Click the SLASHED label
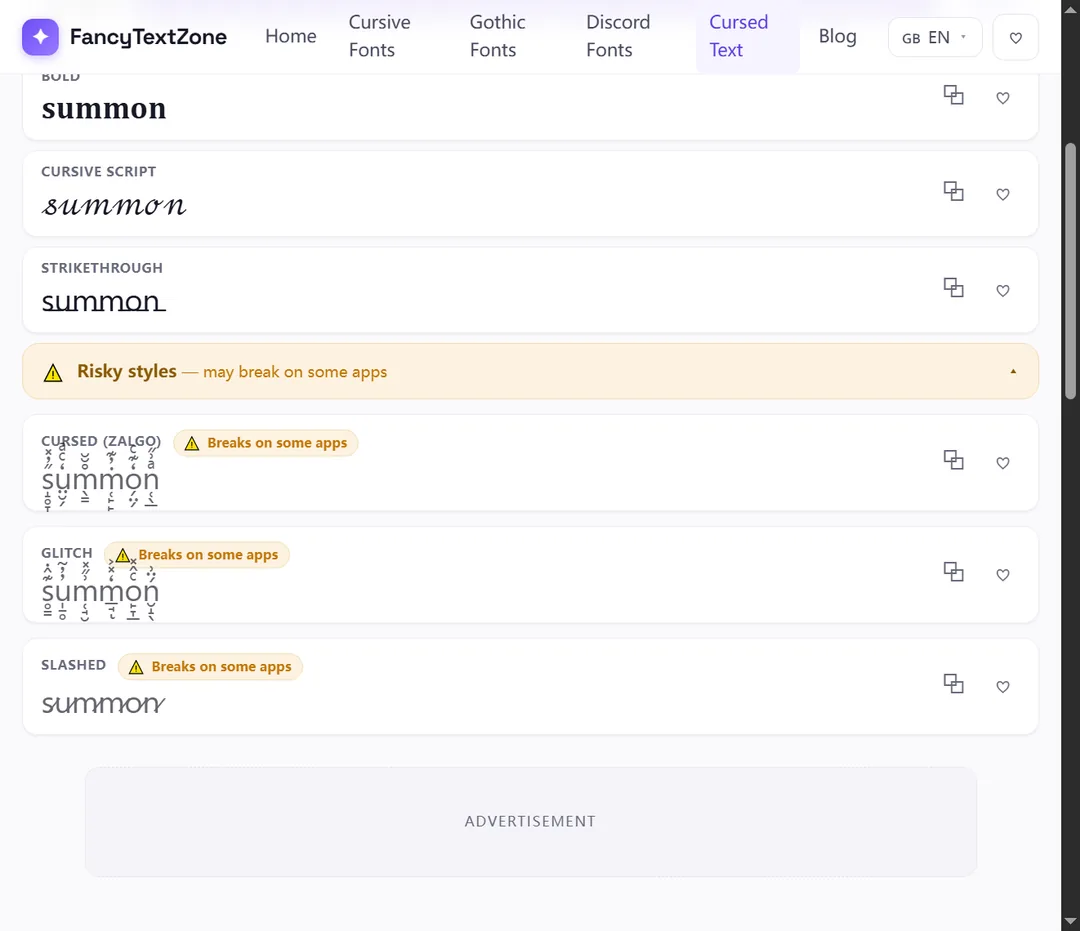Image resolution: width=1080 pixels, height=931 pixels. (73, 665)
